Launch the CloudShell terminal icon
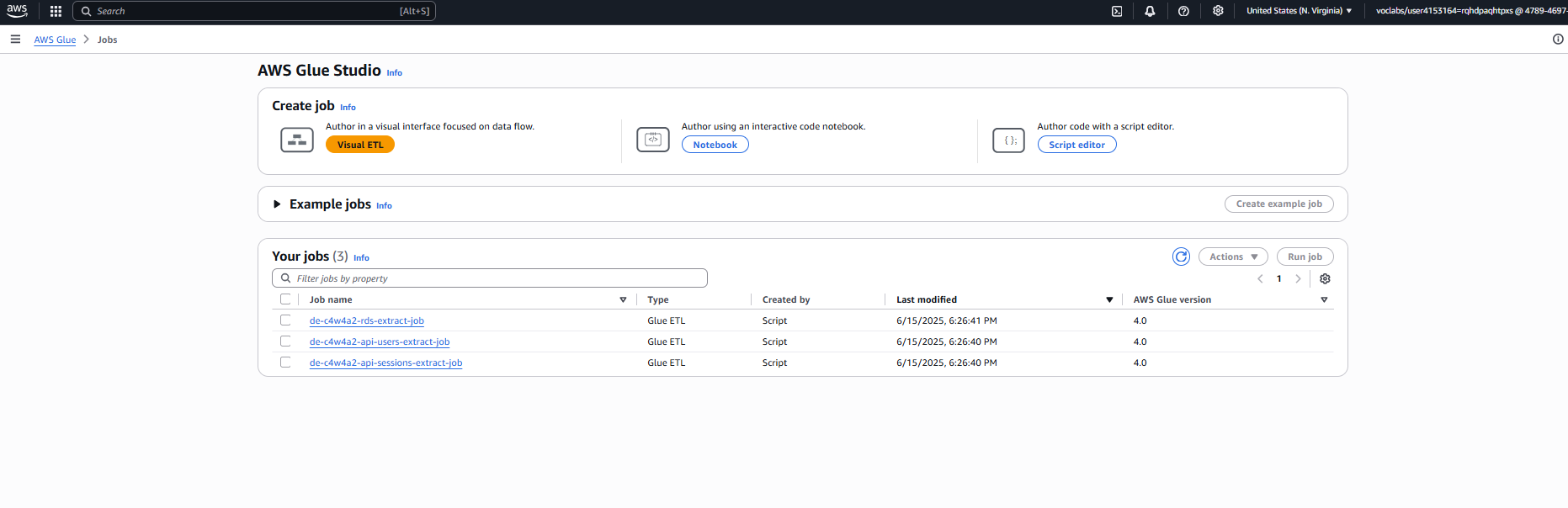The width and height of the screenshot is (1568, 508). [x=1117, y=11]
